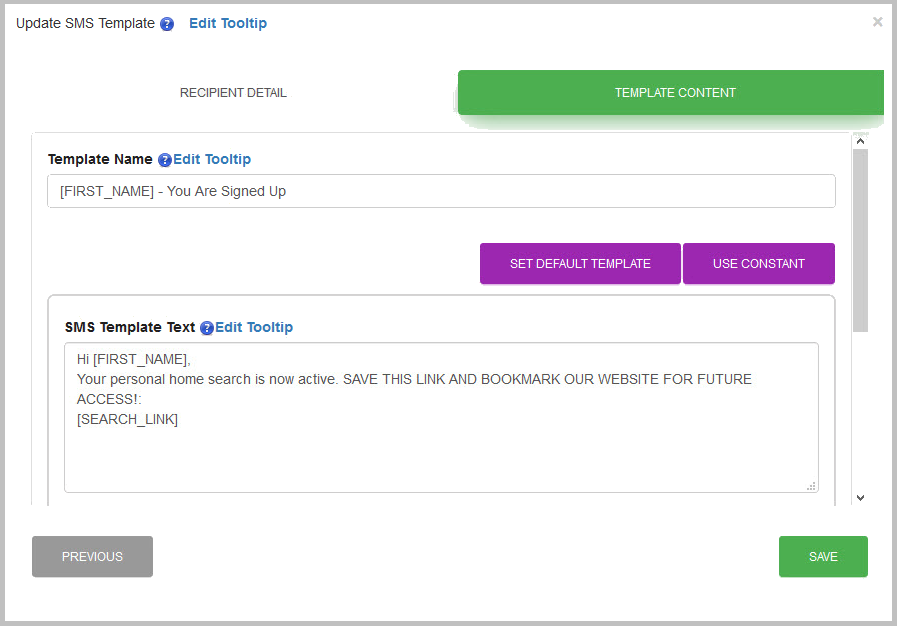Open Edit Tooltip link in the dialog header
Image resolution: width=897 pixels, height=626 pixels.
[228, 23]
